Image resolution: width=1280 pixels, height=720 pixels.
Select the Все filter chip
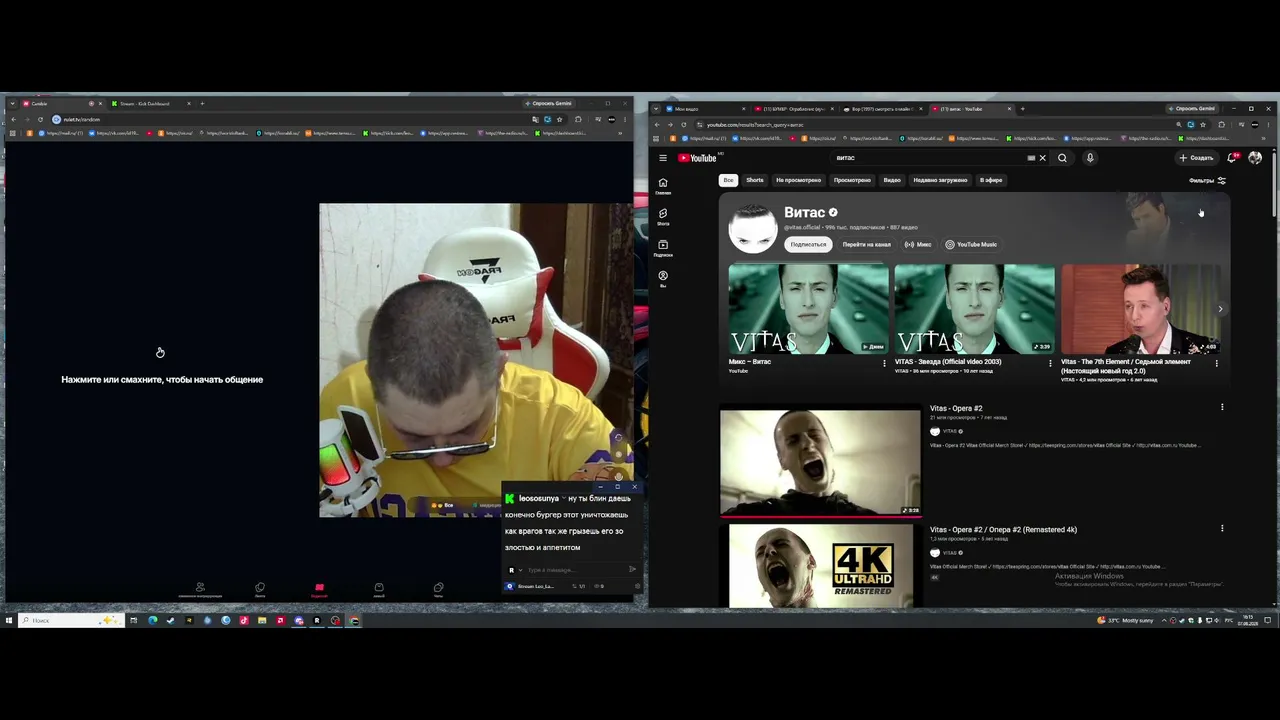(x=728, y=180)
